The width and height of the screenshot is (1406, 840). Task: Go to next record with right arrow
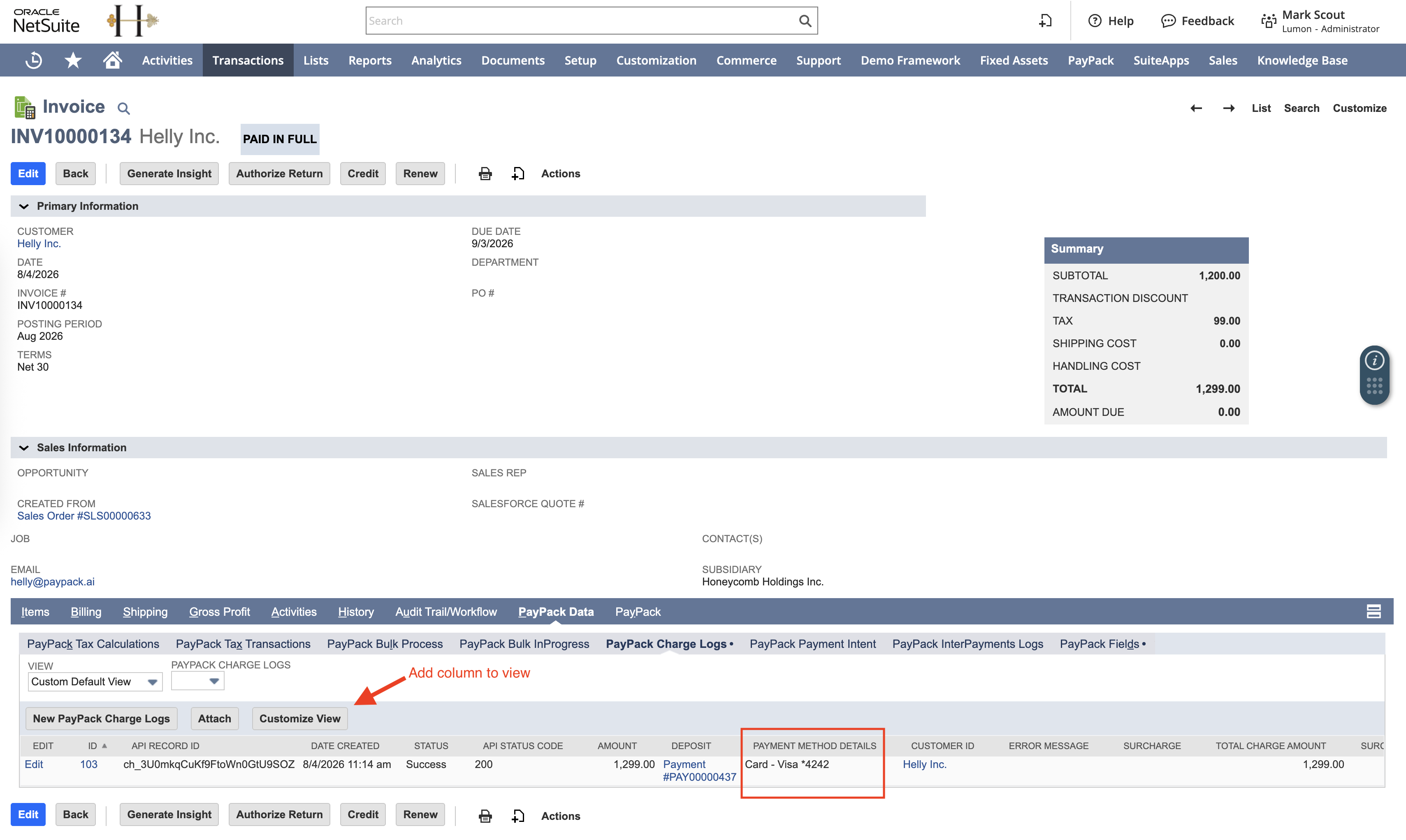point(1228,108)
